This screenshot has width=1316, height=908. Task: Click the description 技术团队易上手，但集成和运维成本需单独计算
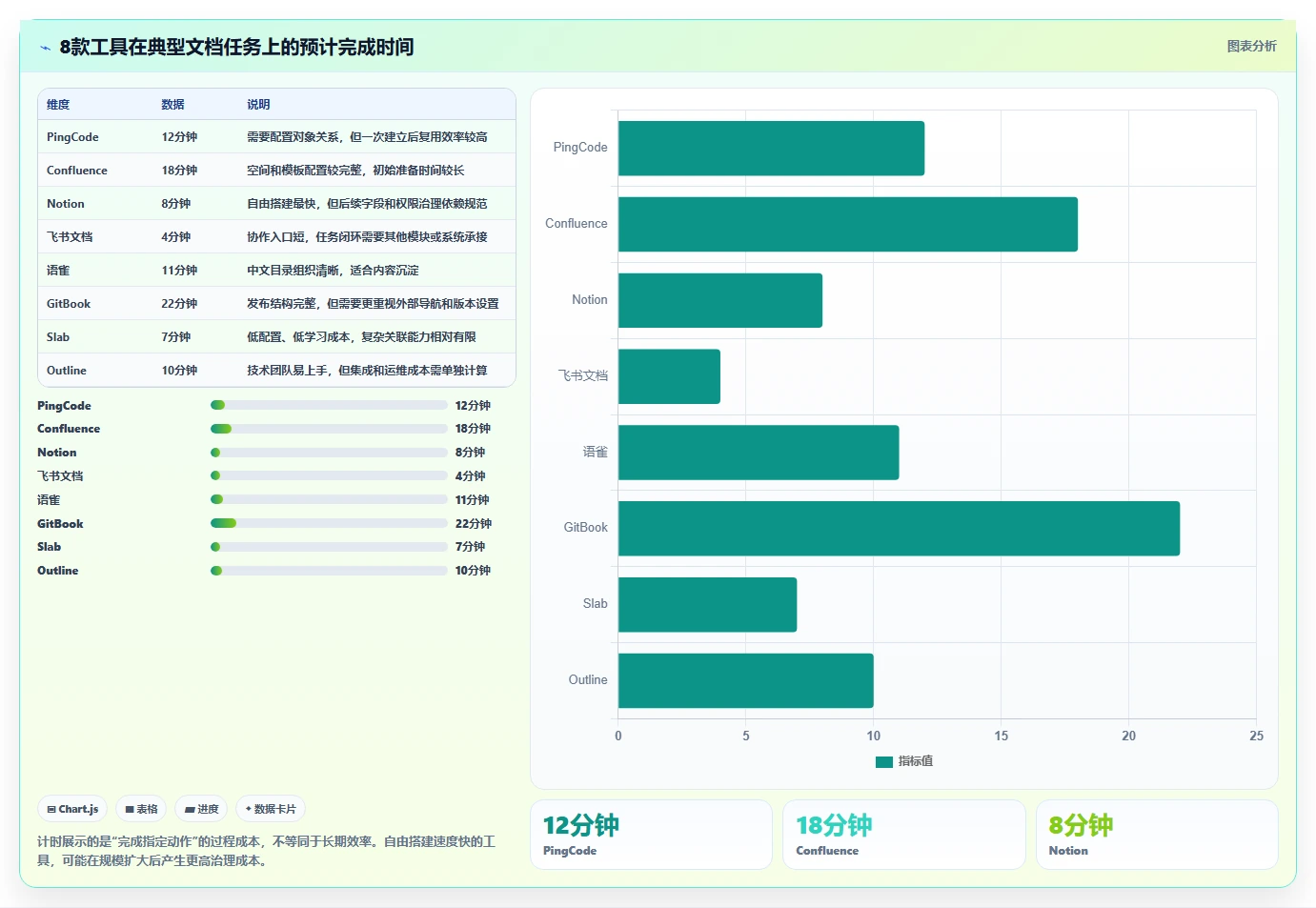click(367, 371)
